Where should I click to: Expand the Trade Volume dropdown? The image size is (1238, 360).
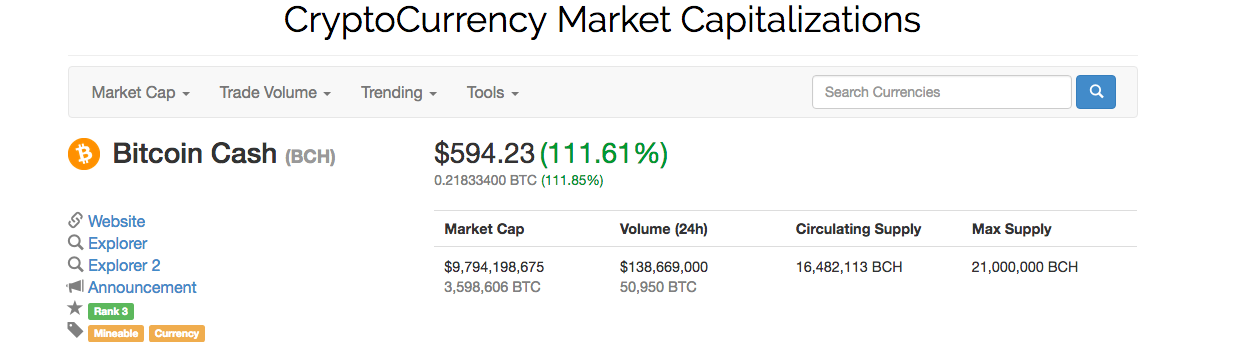[275, 92]
